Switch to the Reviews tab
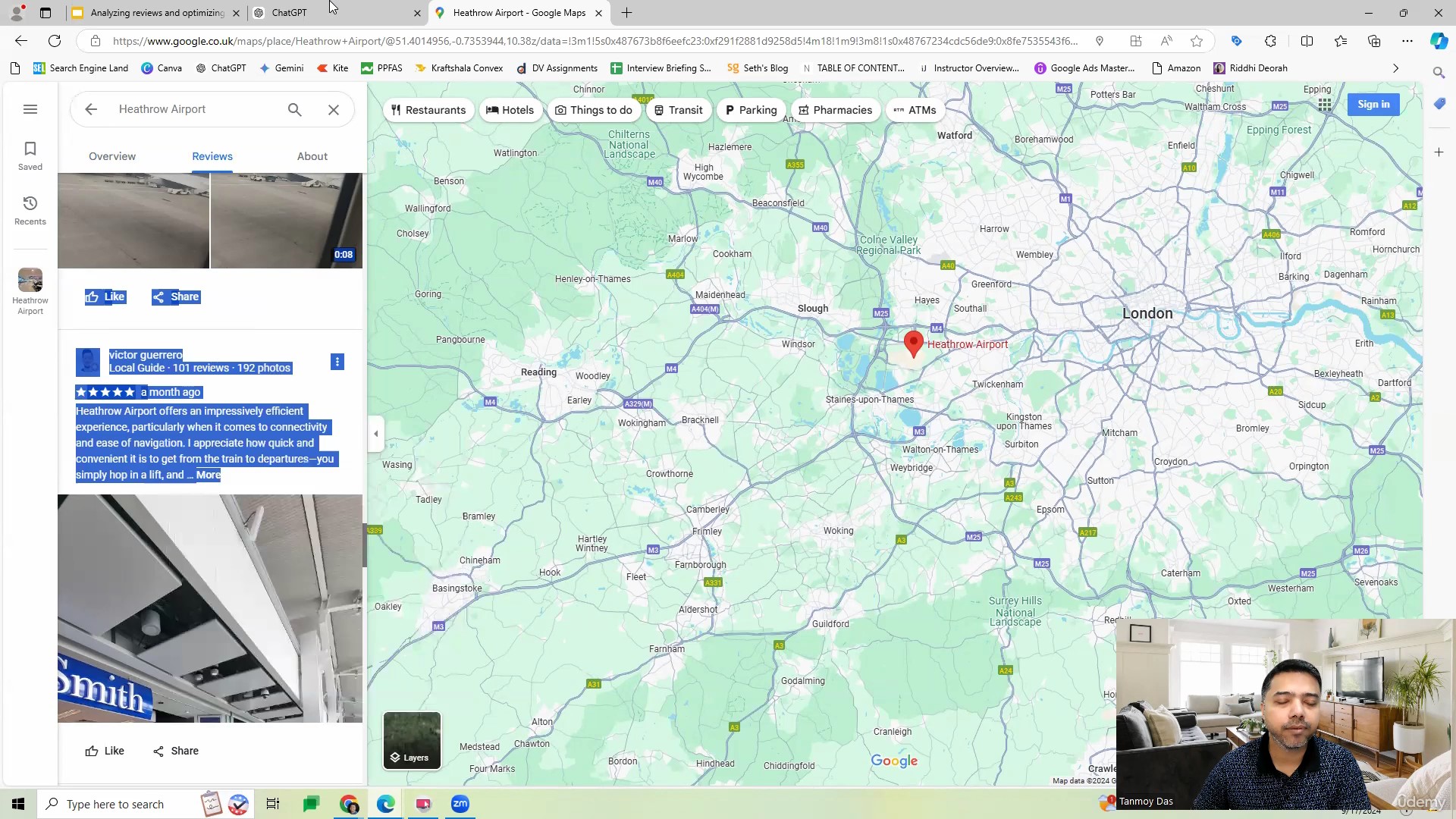Viewport: 1456px width, 819px height. pos(212,156)
